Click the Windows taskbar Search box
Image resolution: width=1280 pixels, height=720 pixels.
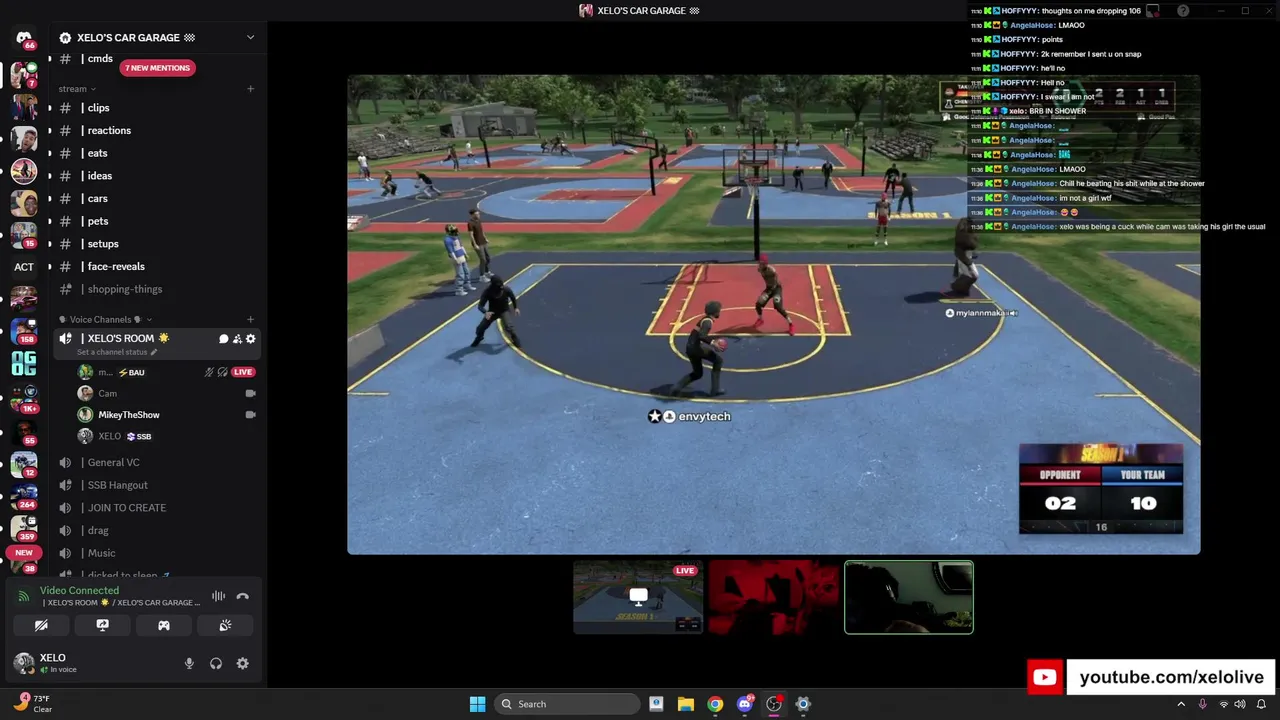click(568, 704)
